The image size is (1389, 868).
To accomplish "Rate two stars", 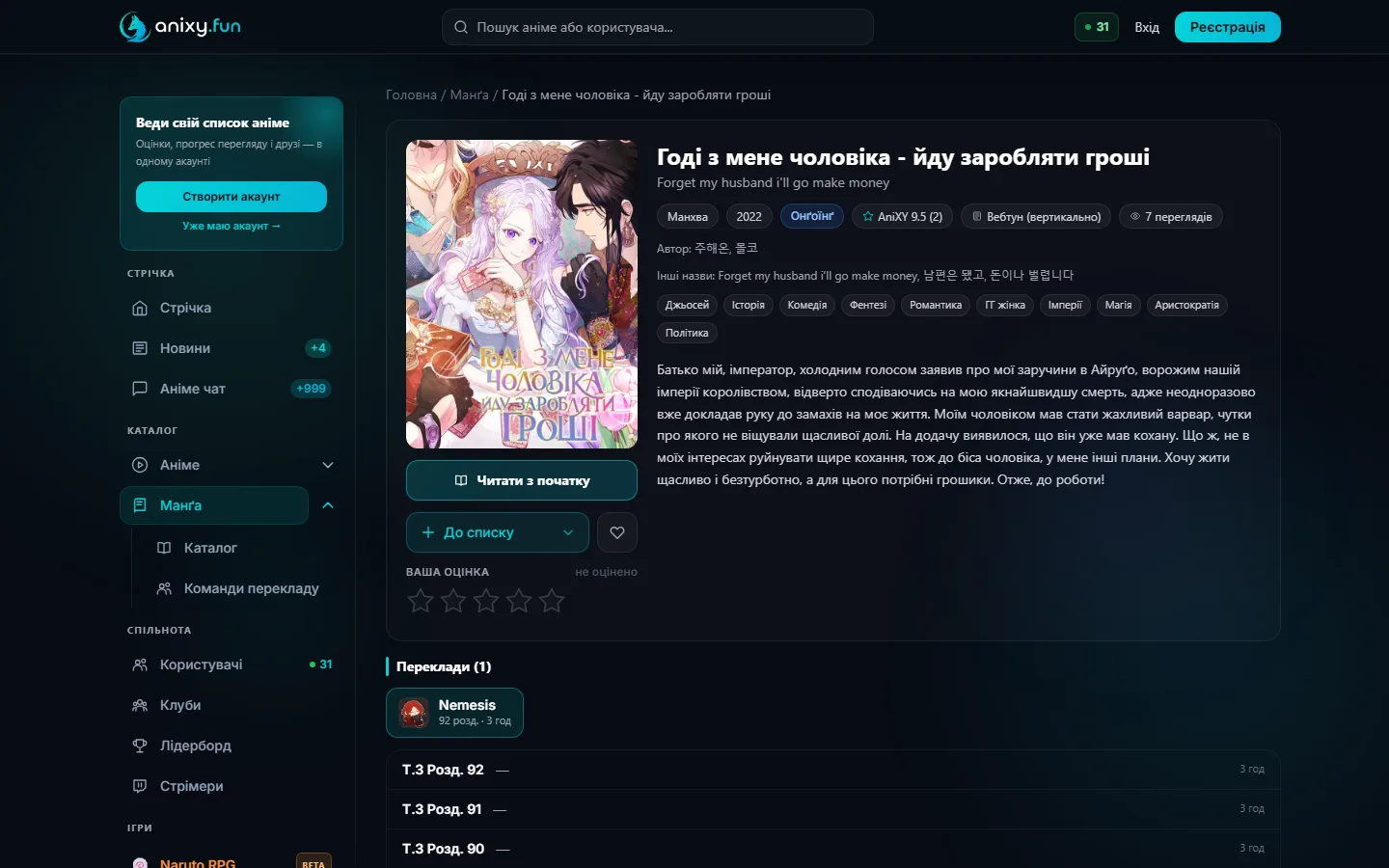I will pos(453,601).
